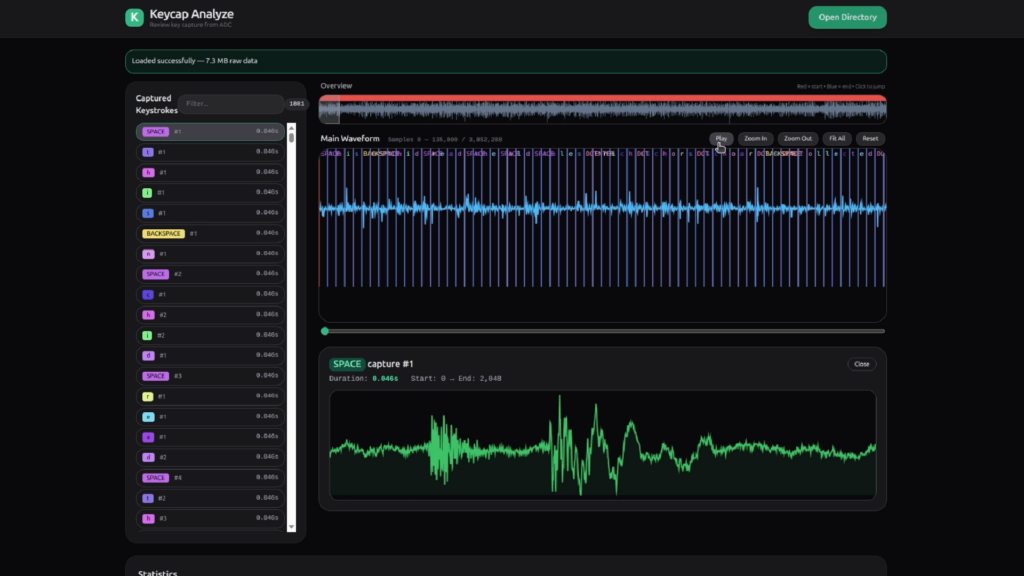
Task: Open Directory to load capture data
Action: [x=847, y=18]
